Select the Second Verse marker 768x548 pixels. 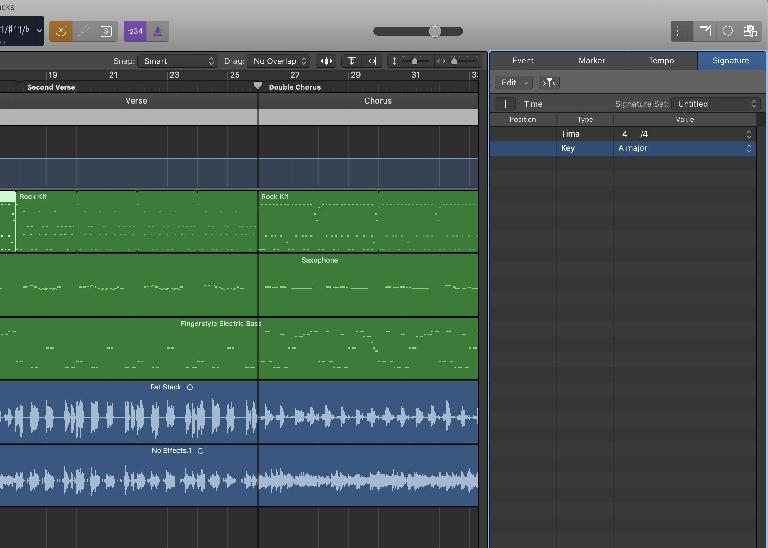(x=51, y=87)
